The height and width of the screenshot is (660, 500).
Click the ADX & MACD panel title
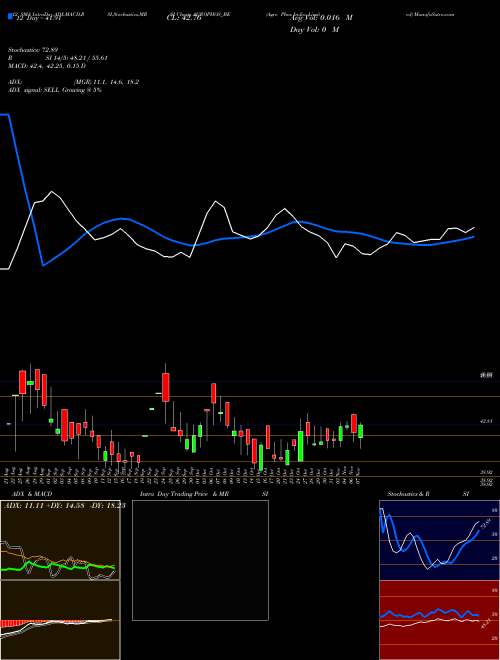(x=32, y=494)
